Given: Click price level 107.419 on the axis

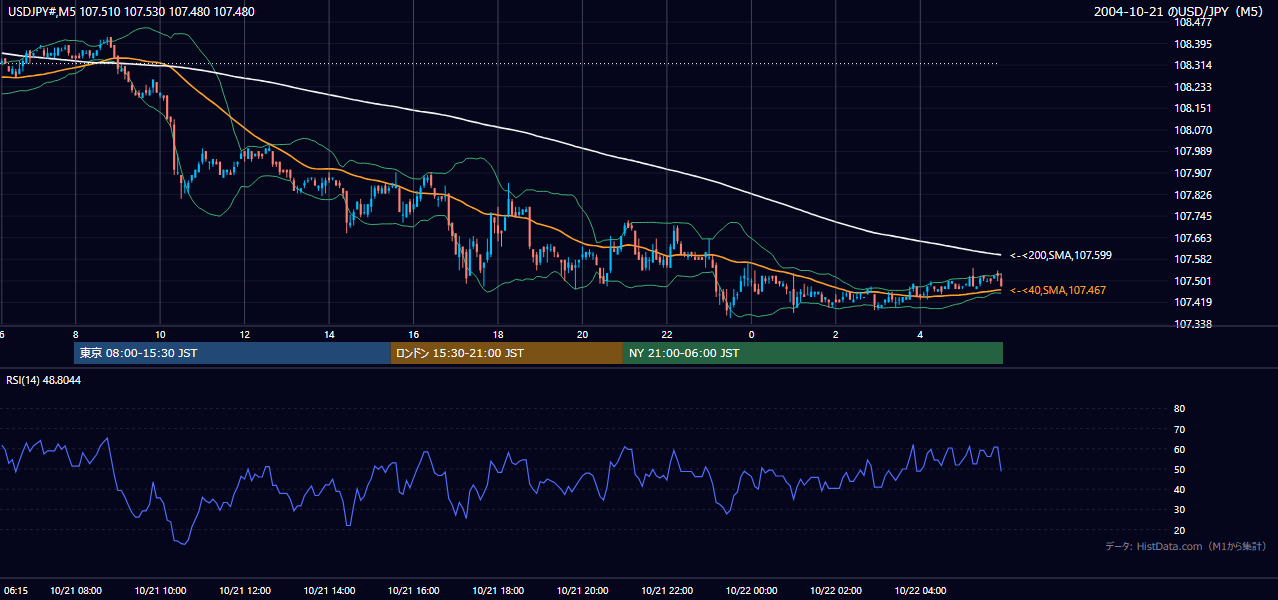Looking at the screenshot, I should [x=1192, y=302].
